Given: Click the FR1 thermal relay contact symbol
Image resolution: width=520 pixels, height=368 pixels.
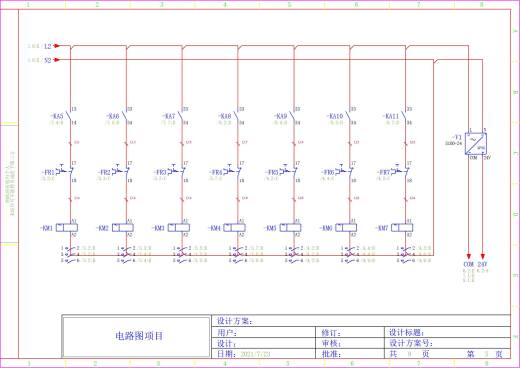Looking at the screenshot, I should (x=65, y=171).
